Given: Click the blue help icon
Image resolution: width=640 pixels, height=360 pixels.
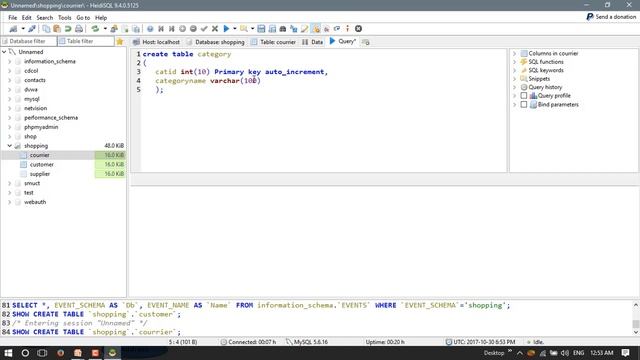Looking at the screenshot, I should (150, 29).
